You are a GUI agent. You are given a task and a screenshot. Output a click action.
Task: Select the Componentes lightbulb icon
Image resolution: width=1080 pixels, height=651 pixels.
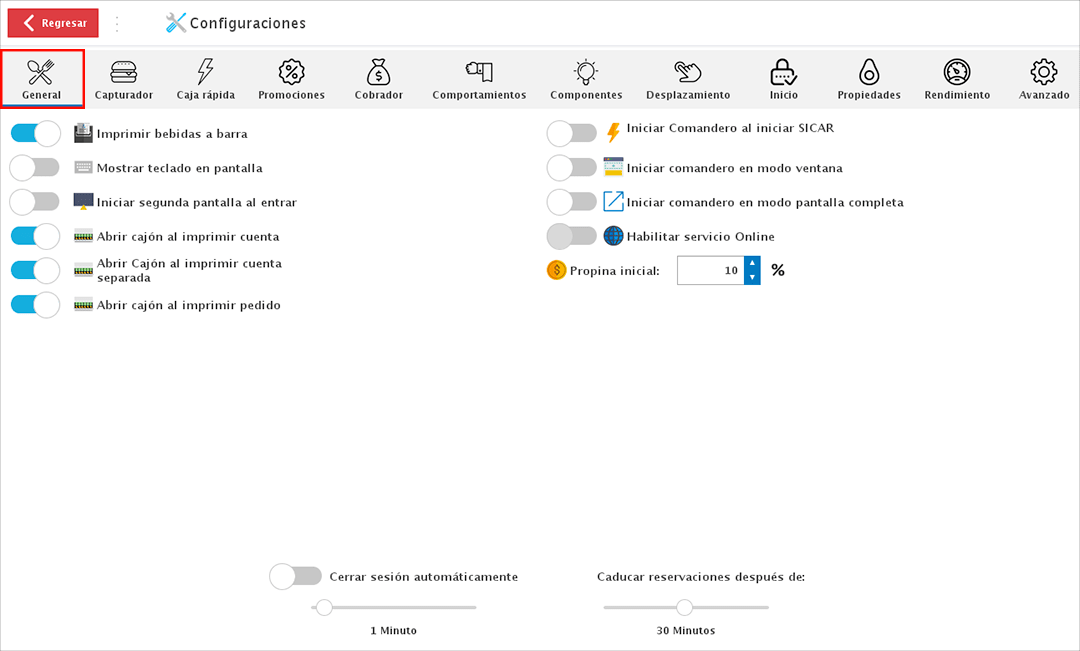point(586,78)
